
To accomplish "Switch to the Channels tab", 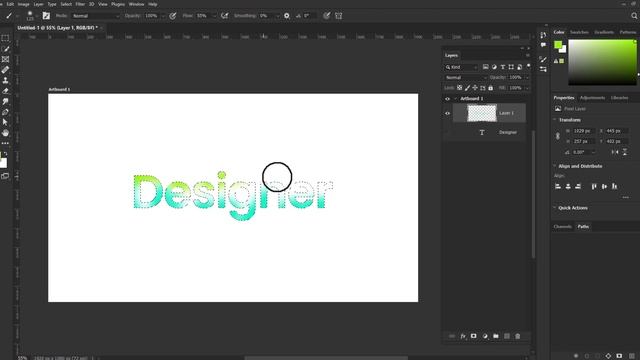I will [x=562, y=227].
